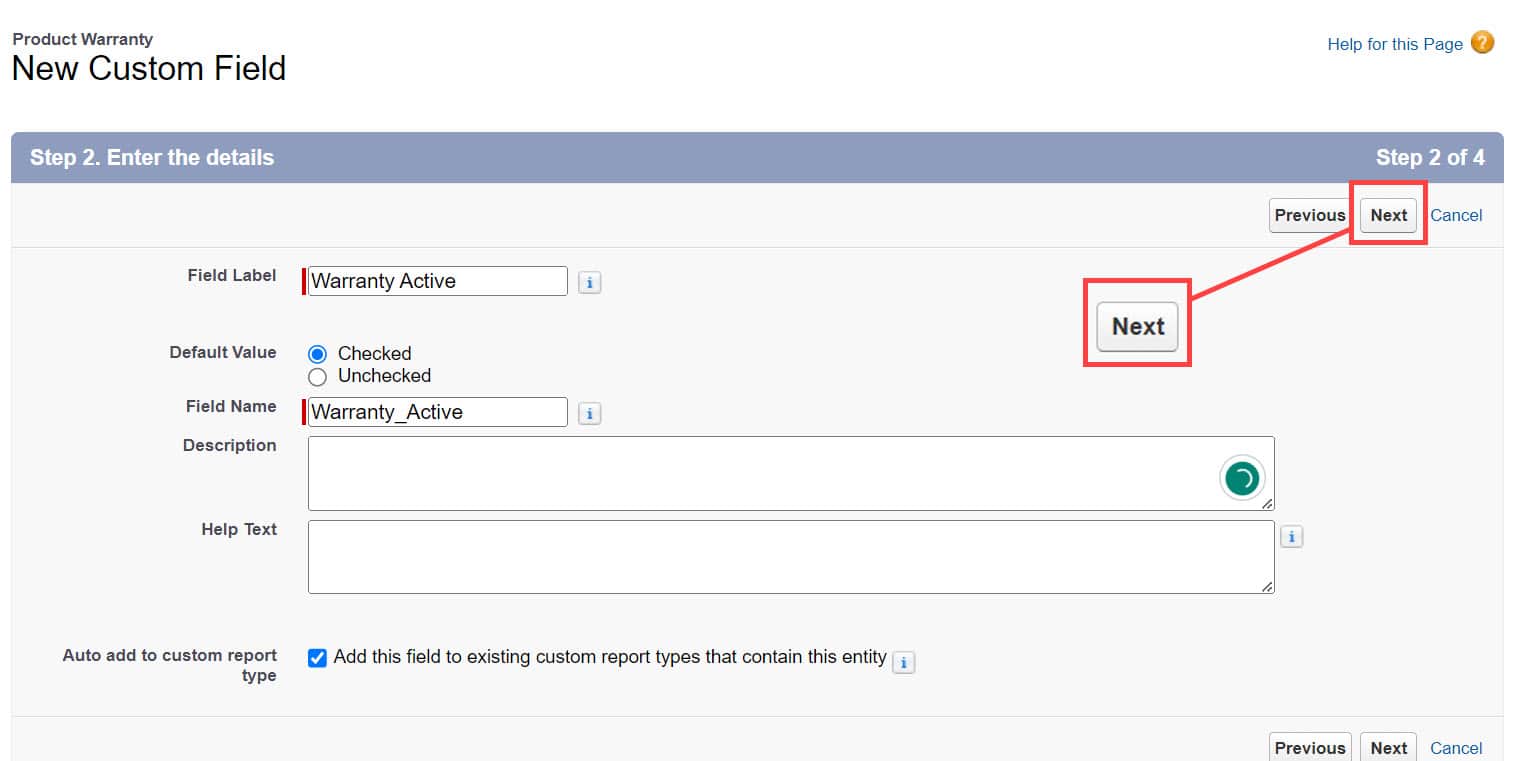Click inside the Help Text text area
Screen dimensions: 1518x761
pyautogui.click(x=700, y=556)
